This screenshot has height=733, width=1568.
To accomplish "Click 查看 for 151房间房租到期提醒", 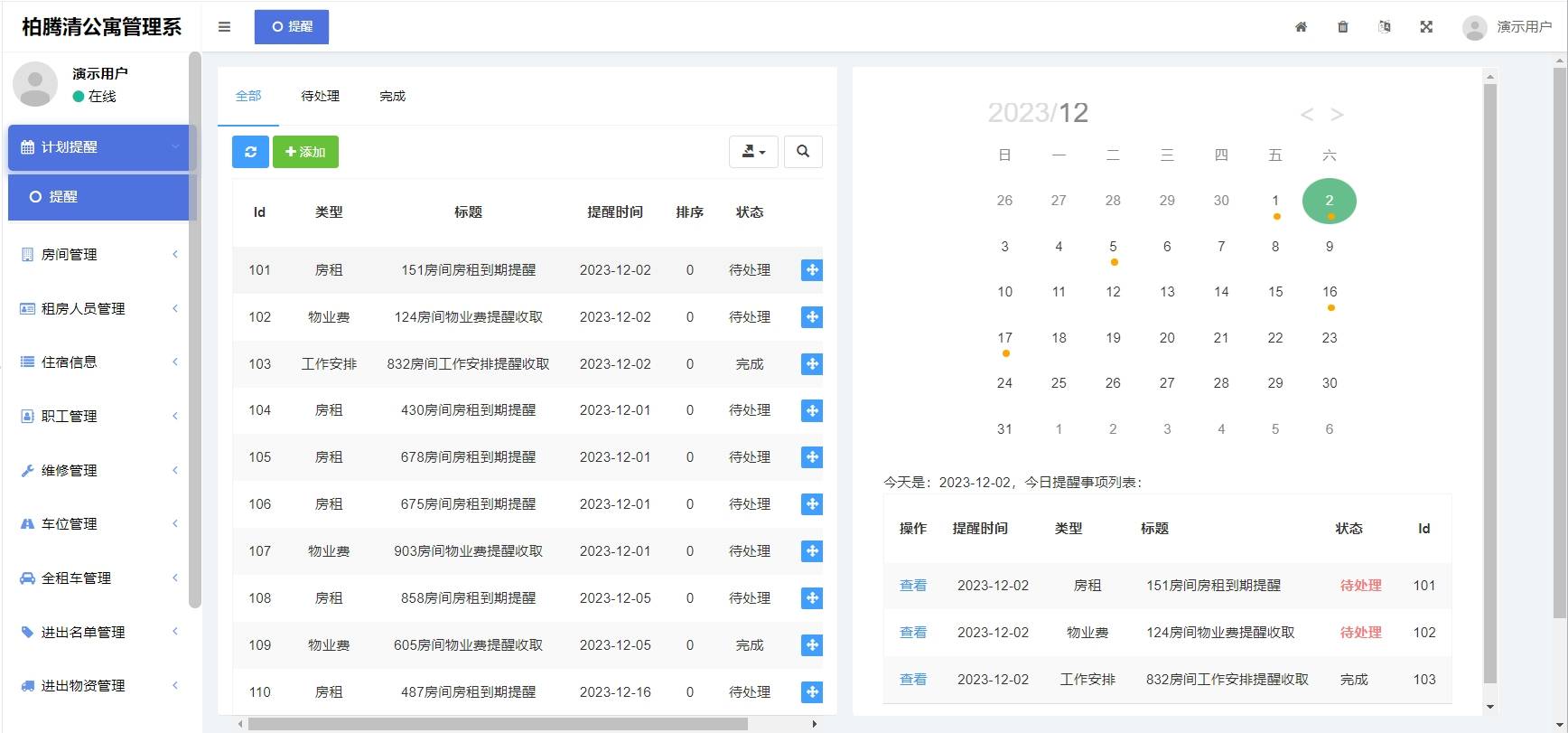I will tap(913, 586).
